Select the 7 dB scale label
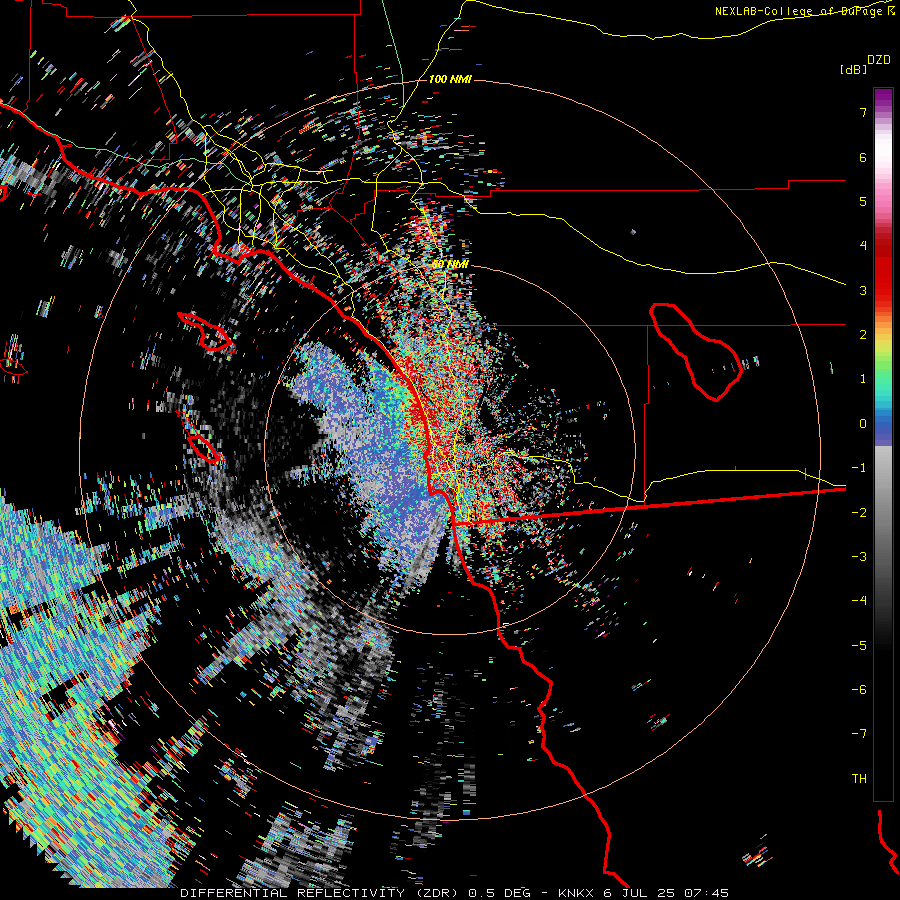Viewport: 900px width, 900px height. pos(863,112)
